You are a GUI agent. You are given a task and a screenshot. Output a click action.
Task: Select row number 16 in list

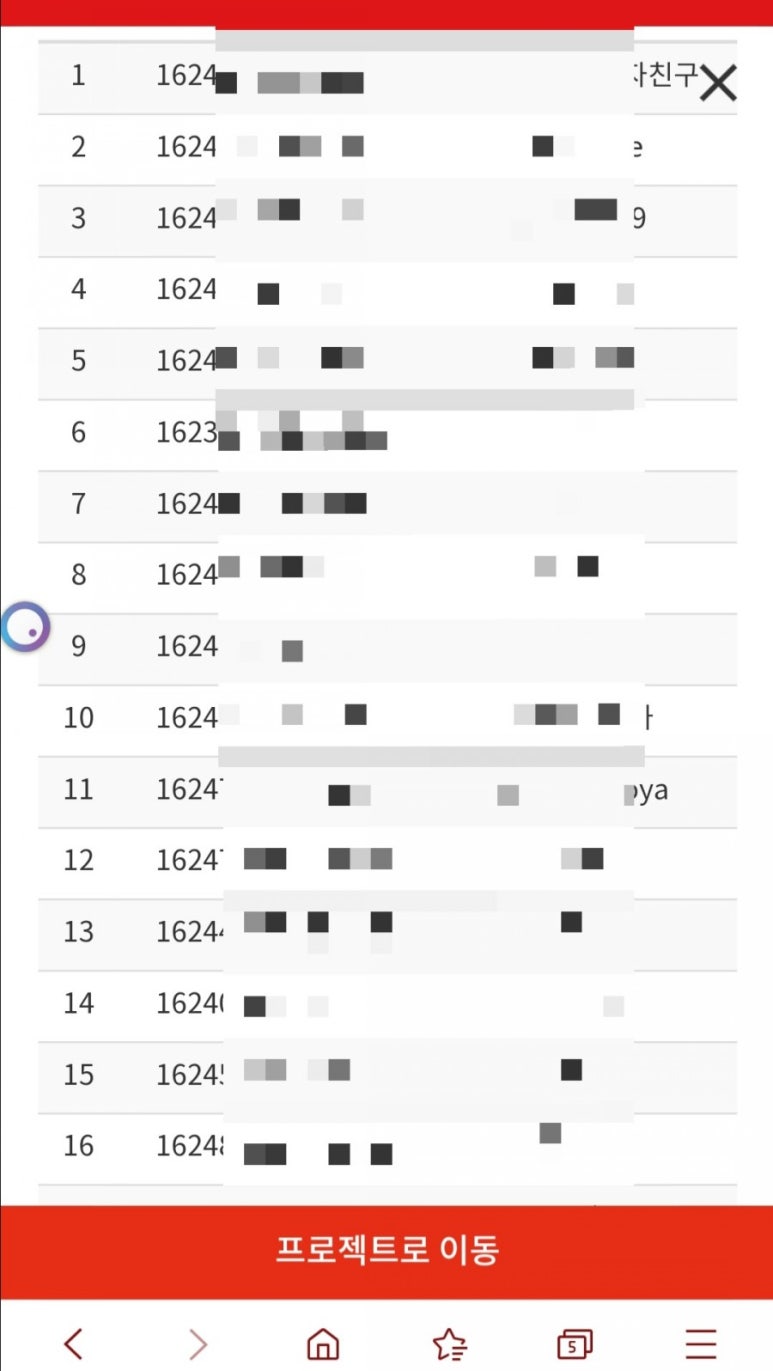(388, 1148)
